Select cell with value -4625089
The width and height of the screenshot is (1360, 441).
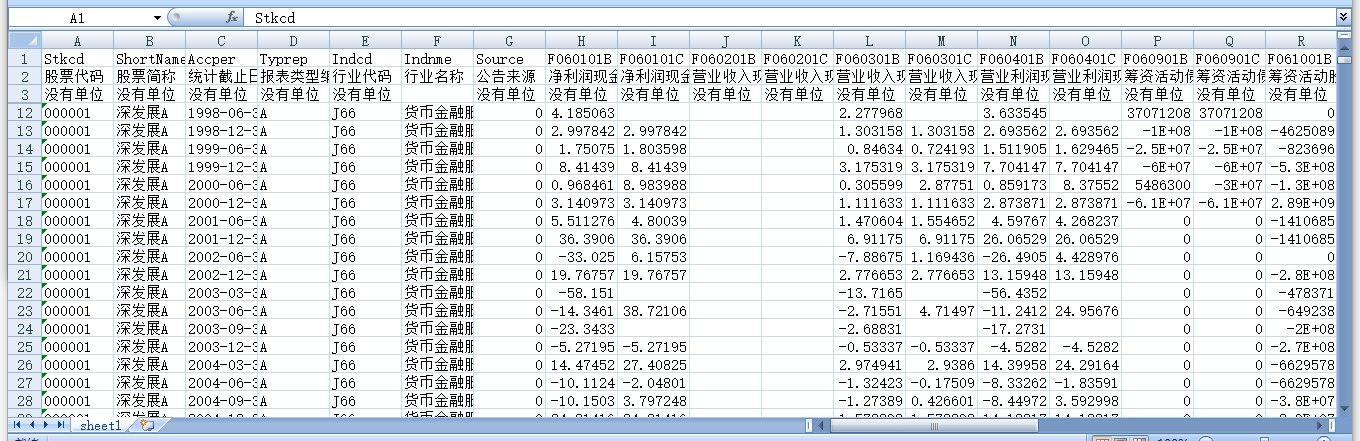tap(1300, 131)
